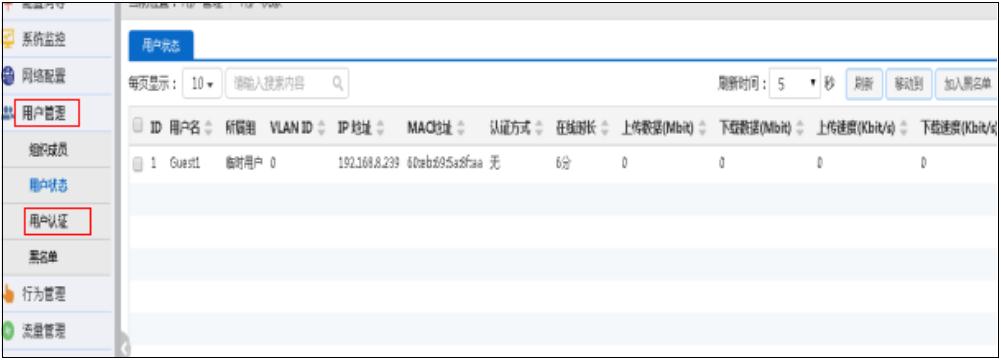Open the 每页显示 10 dropdown
The height and width of the screenshot is (360, 1001).
coord(202,84)
